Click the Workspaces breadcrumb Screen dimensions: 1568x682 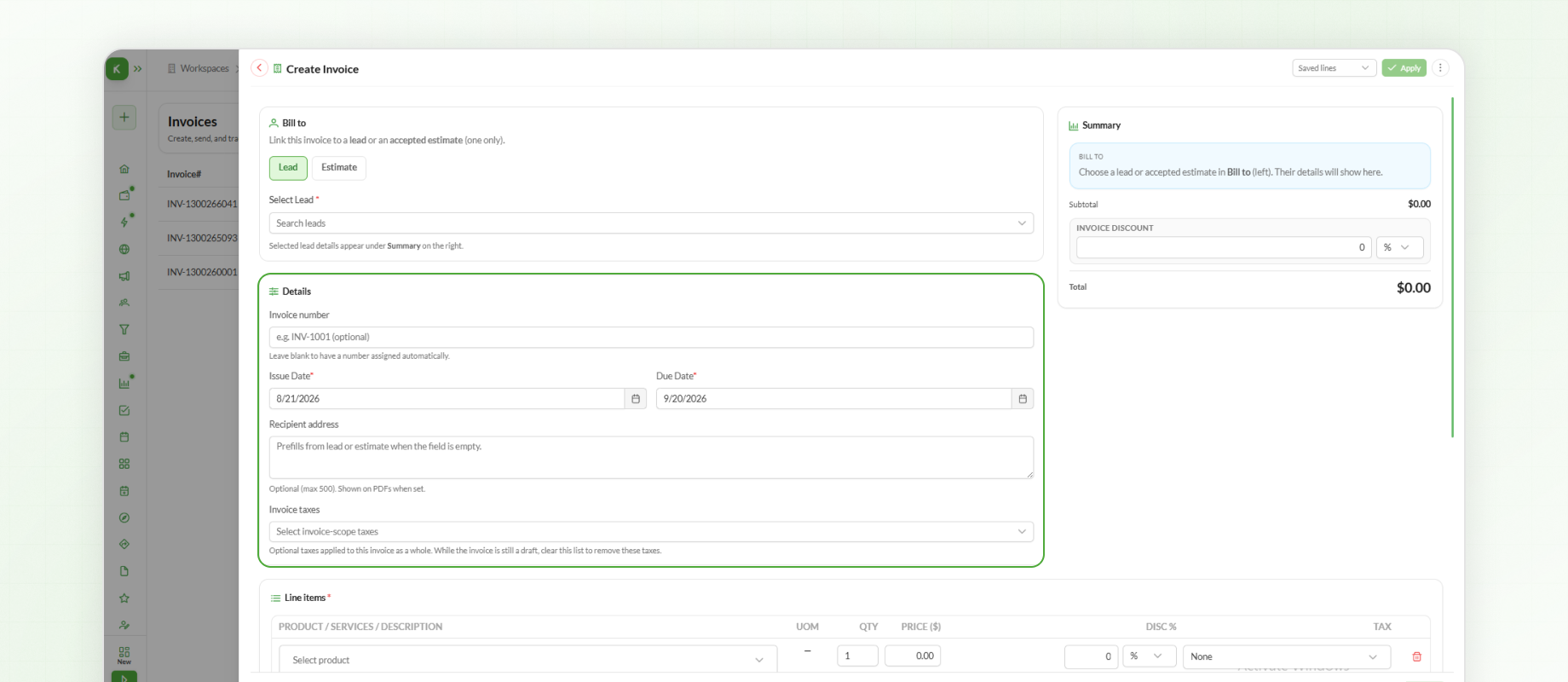coord(205,69)
